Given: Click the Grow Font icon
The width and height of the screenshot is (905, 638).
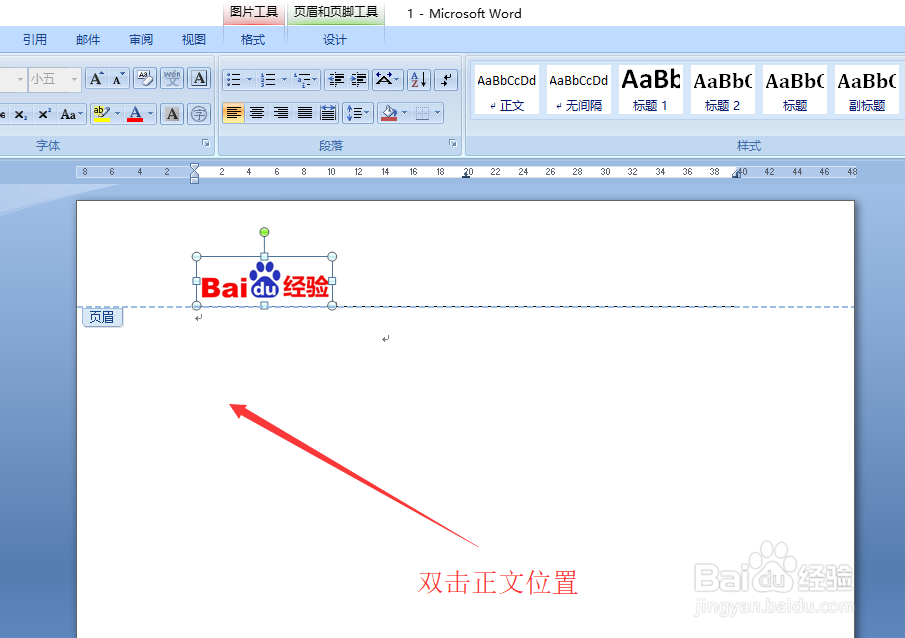Looking at the screenshot, I should [x=96, y=79].
